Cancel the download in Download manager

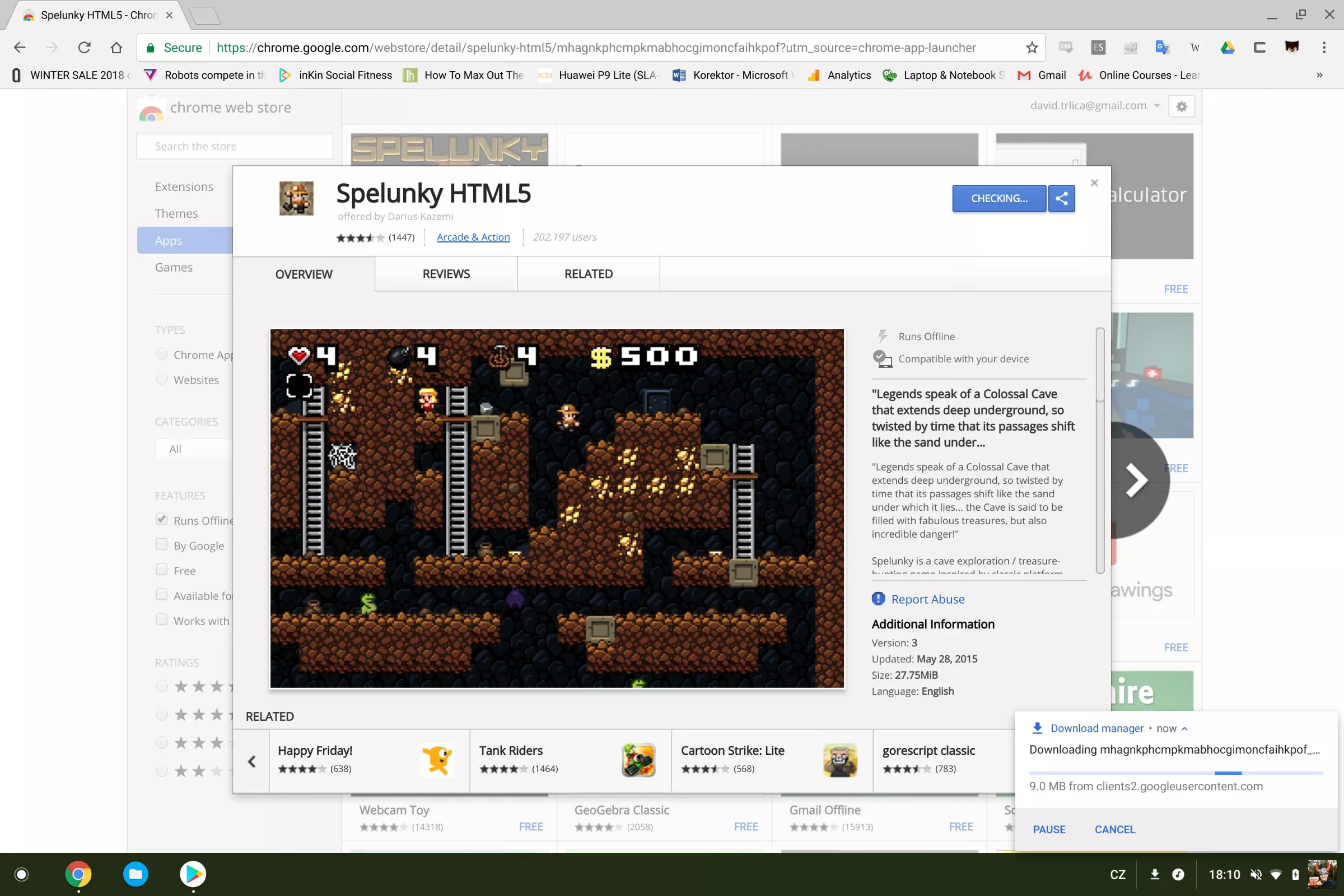click(x=1115, y=829)
